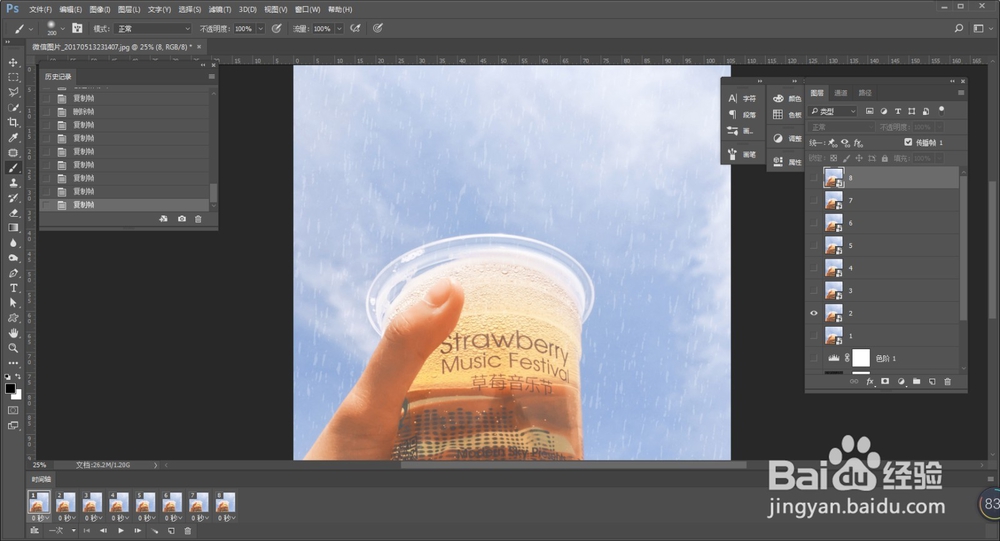Duplicate selected frame in timeline

click(x=171, y=531)
